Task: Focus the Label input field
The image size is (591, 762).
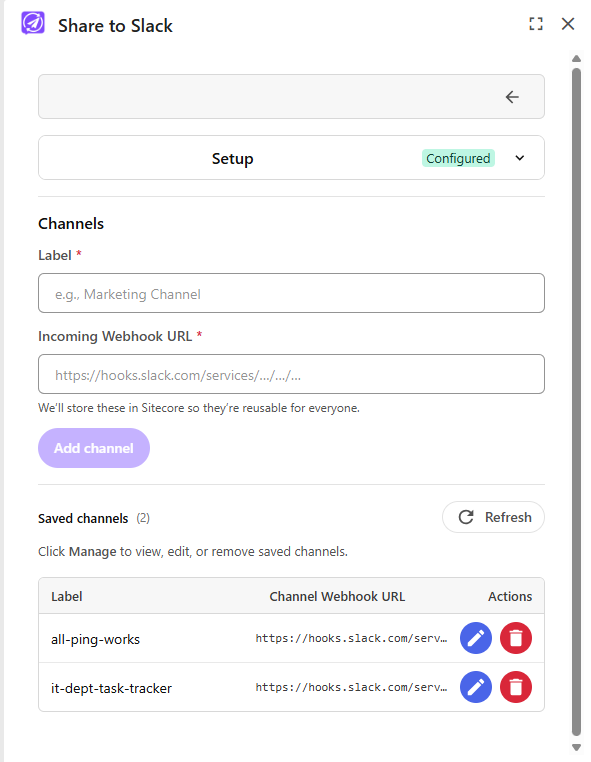Action: pyautogui.click(x=291, y=293)
